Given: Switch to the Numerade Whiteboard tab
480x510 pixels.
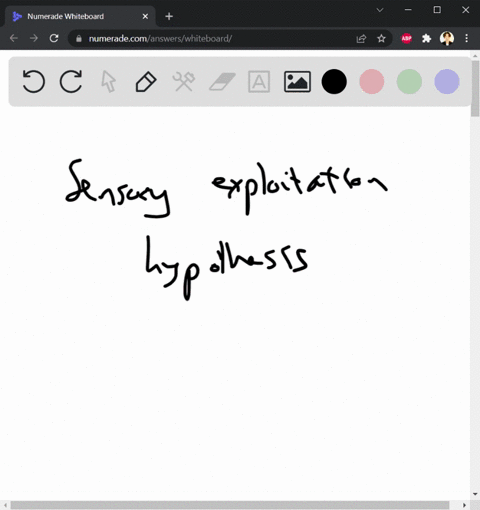Looking at the screenshot, I should [x=78, y=16].
